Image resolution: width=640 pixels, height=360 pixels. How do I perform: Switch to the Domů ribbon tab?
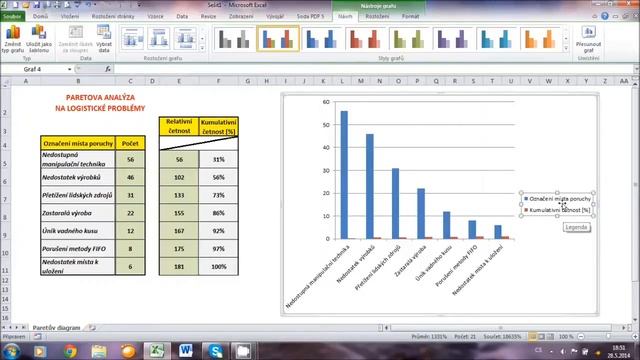pos(40,16)
